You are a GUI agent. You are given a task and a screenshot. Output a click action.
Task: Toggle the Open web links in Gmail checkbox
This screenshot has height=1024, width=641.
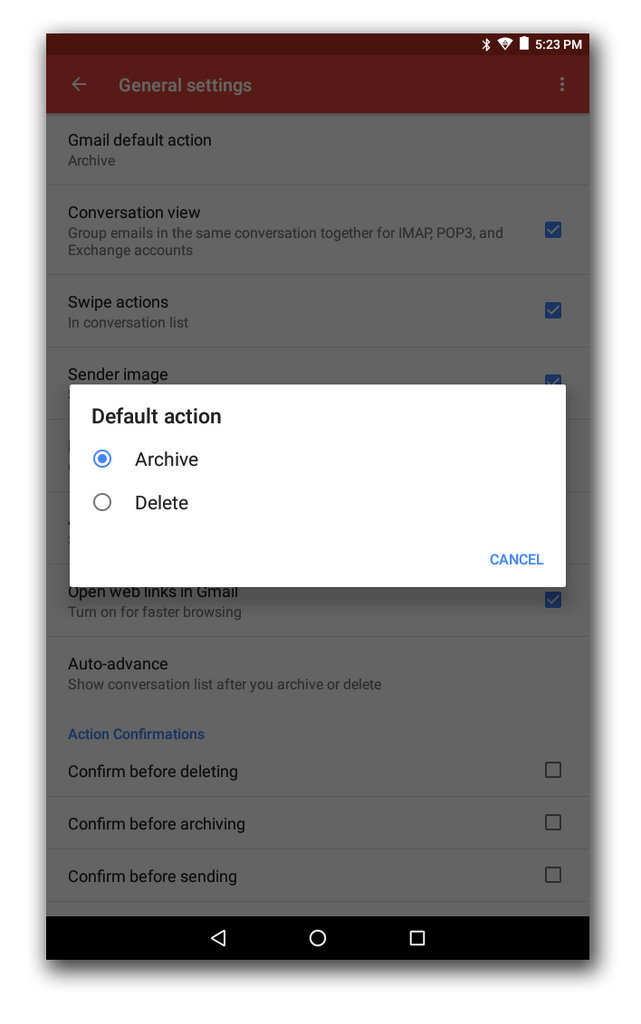(553, 600)
